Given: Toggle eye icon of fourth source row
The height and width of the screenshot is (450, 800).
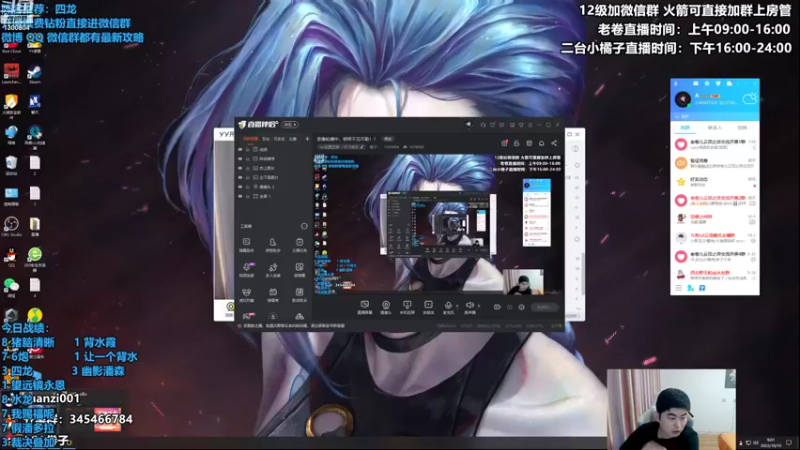Looking at the screenshot, I should coord(240,177).
